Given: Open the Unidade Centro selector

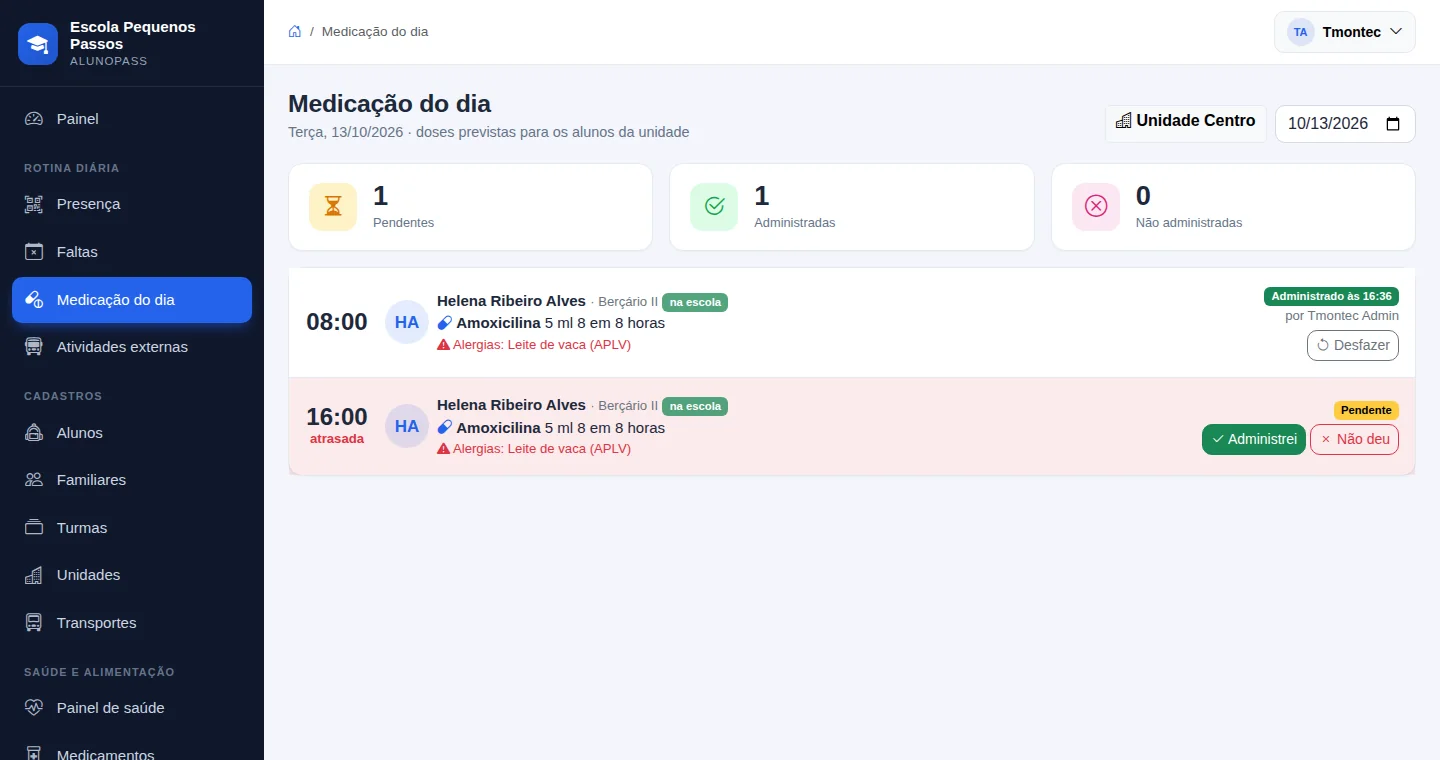Looking at the screenshot, I should pyautogui.click(x=1186, y=122).
